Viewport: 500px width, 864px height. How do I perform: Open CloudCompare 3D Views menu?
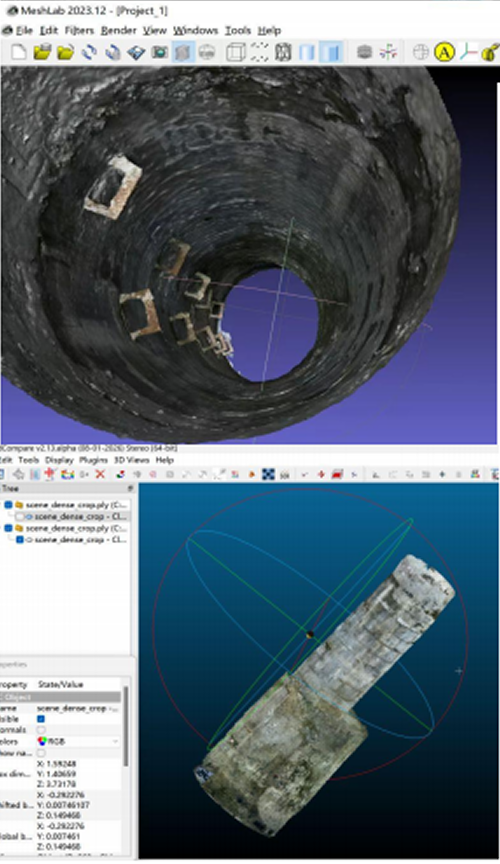[x=132, y=460]
